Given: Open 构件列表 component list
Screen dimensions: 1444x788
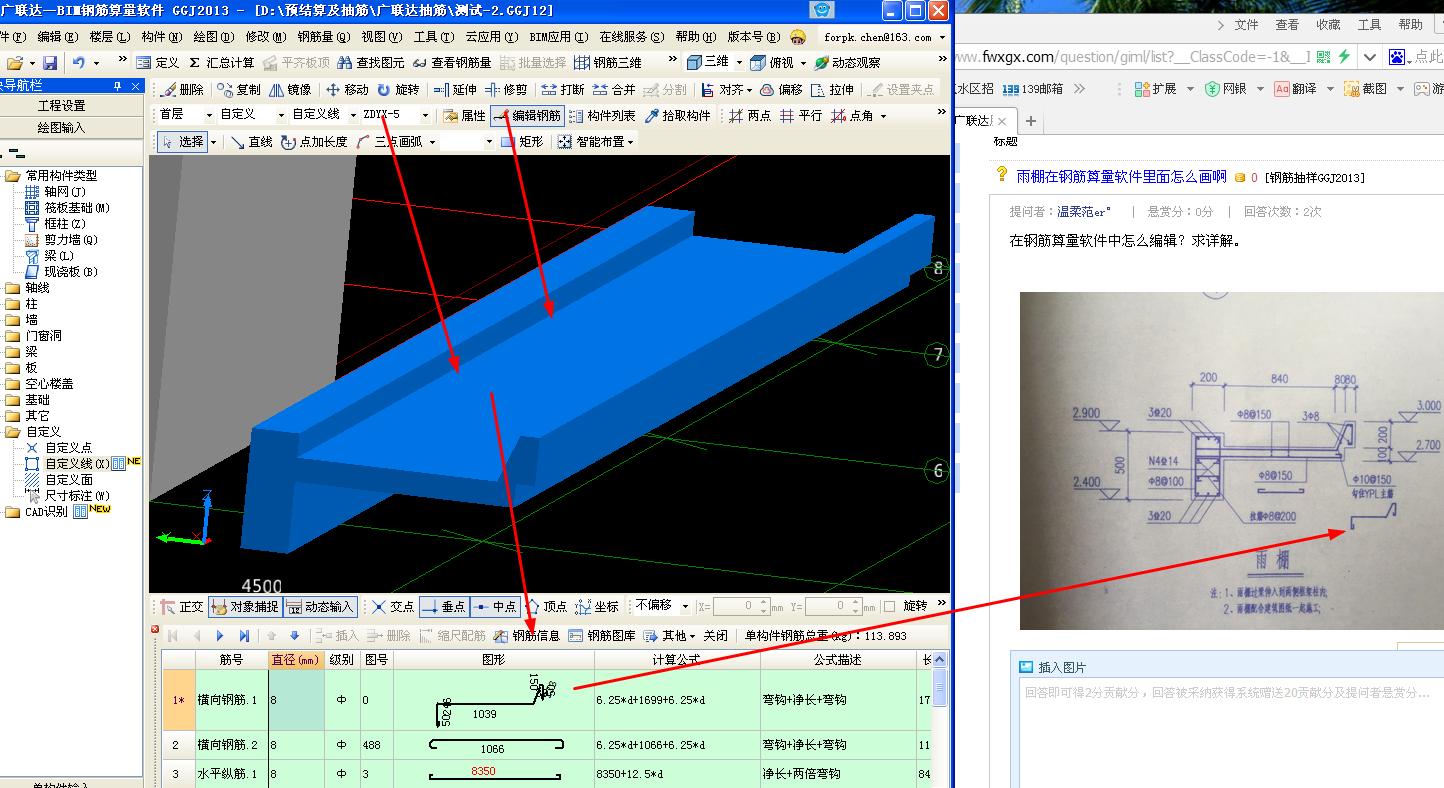Looking at the screenshot, I should tap(602, 115).
